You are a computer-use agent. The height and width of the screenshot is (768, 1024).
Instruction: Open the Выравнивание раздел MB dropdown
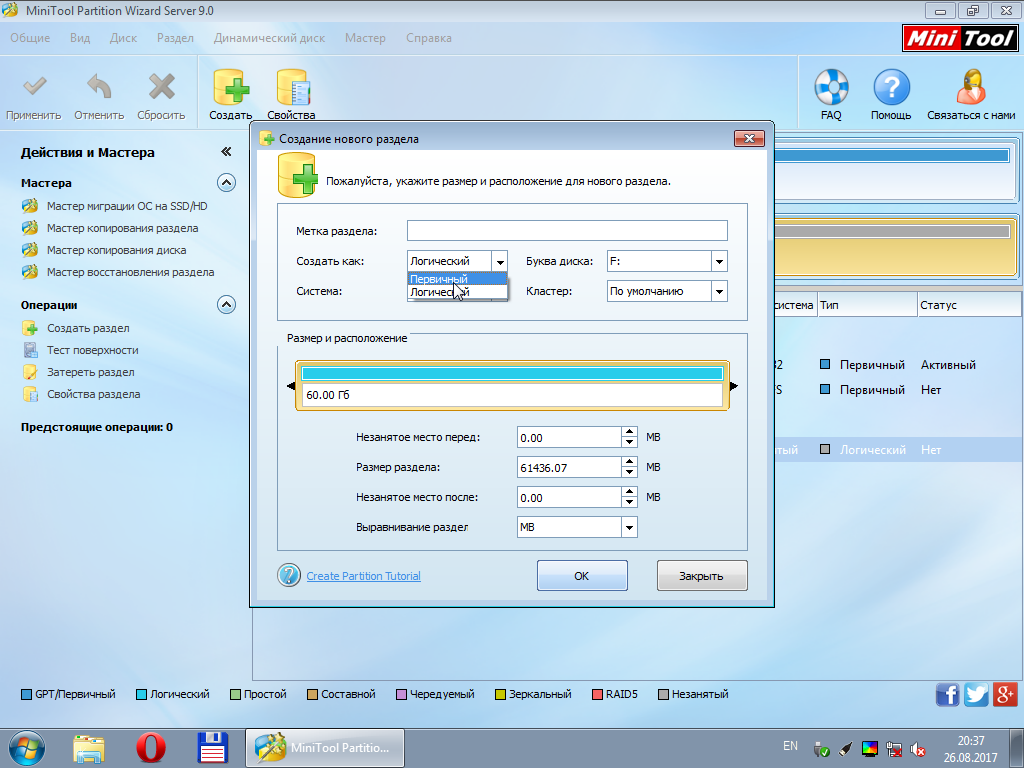click(x=629, y=527)
